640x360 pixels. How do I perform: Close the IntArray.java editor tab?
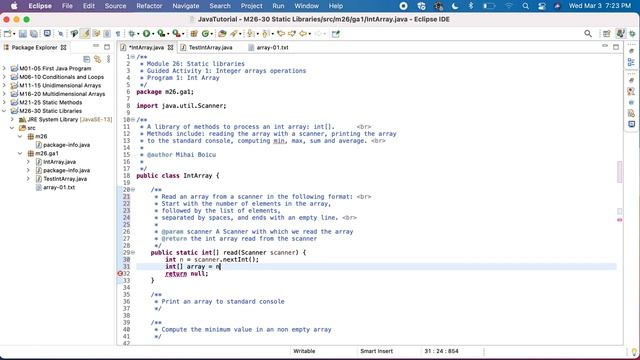tap(170, 47)
